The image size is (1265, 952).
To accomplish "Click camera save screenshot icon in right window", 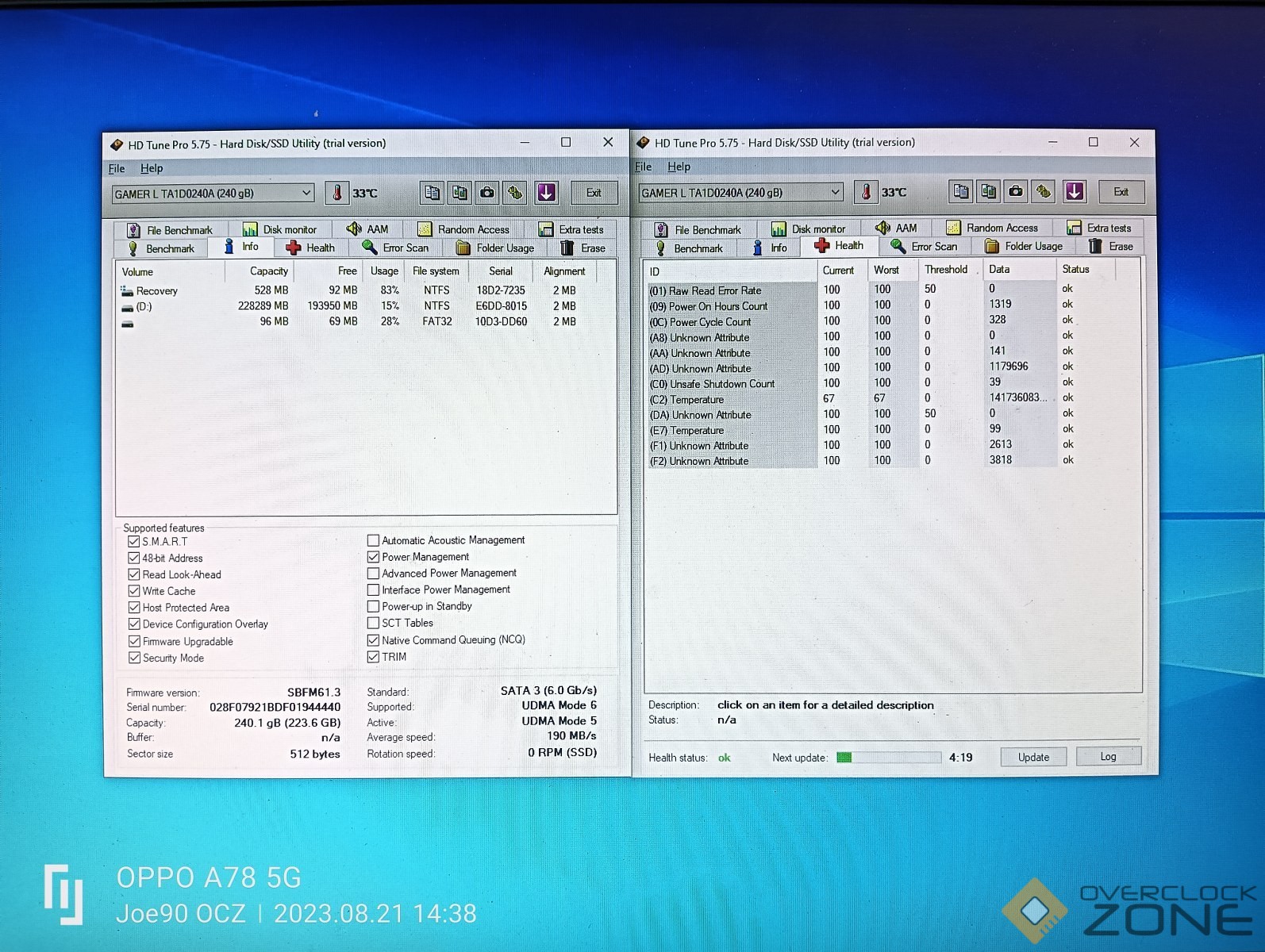I will click(x=1016, y=191).
